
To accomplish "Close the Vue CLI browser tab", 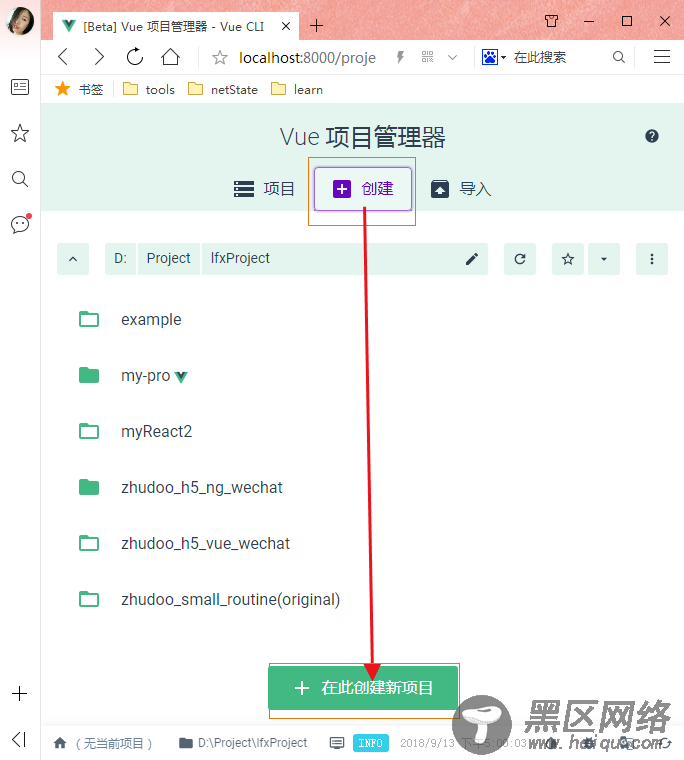I will [286, 26].
